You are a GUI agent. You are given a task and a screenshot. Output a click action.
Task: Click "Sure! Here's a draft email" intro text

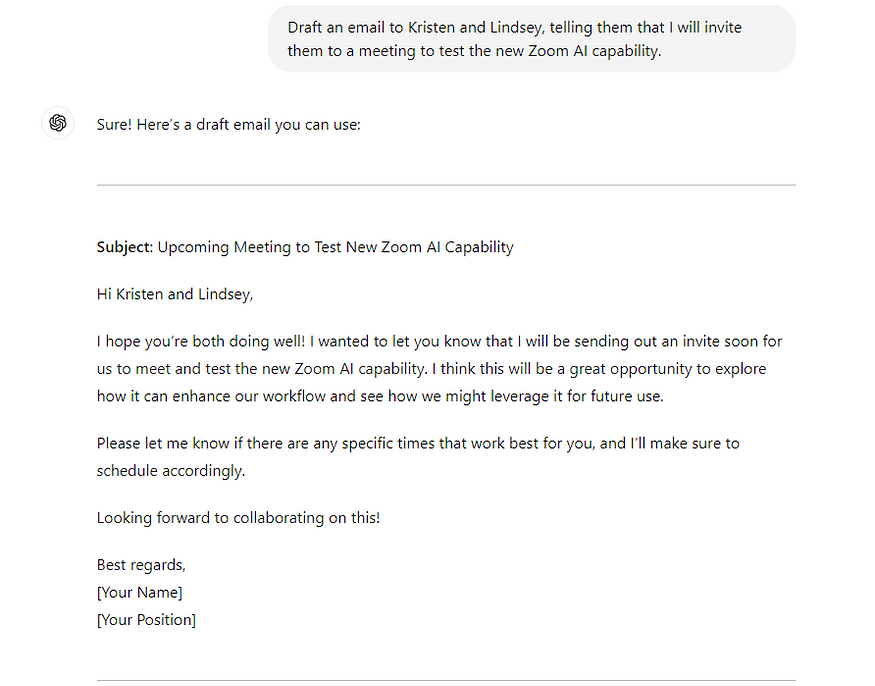pos(228,124)
